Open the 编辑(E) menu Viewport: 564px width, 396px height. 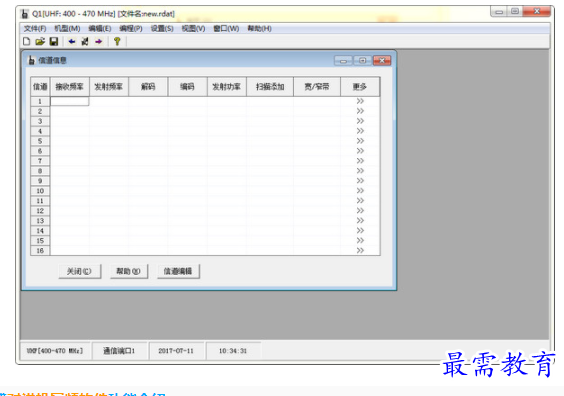coord(100,28)
